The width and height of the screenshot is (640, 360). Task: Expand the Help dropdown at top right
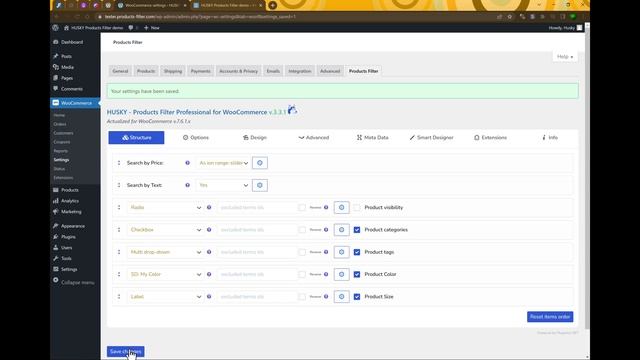pyautogui.click(x=565, y=56)
